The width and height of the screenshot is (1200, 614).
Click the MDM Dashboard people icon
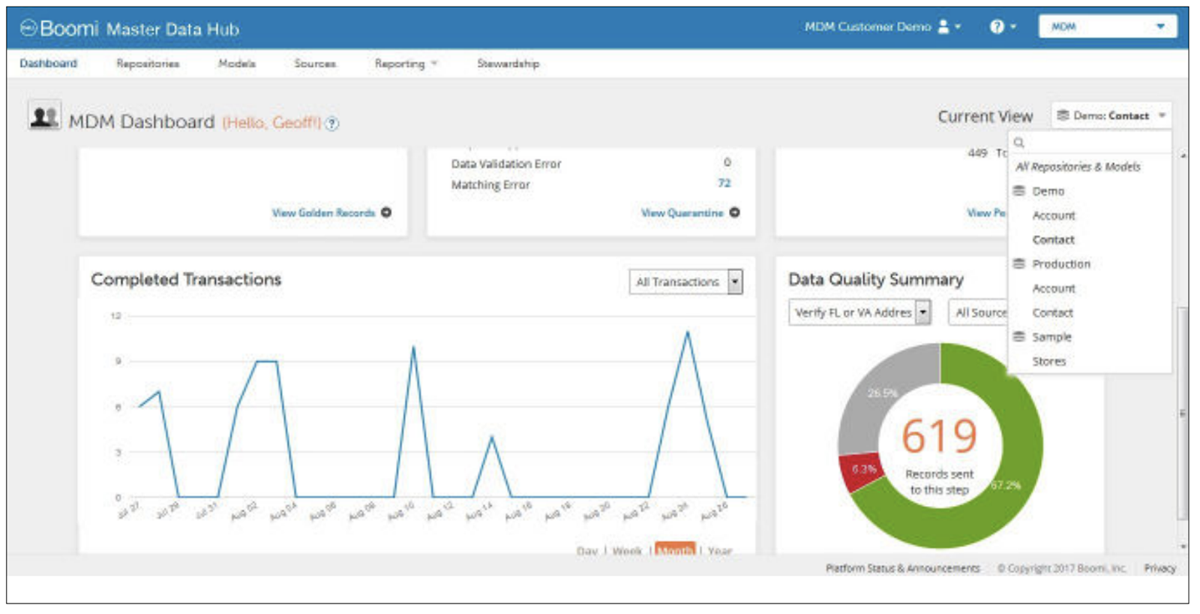point(44,117)
